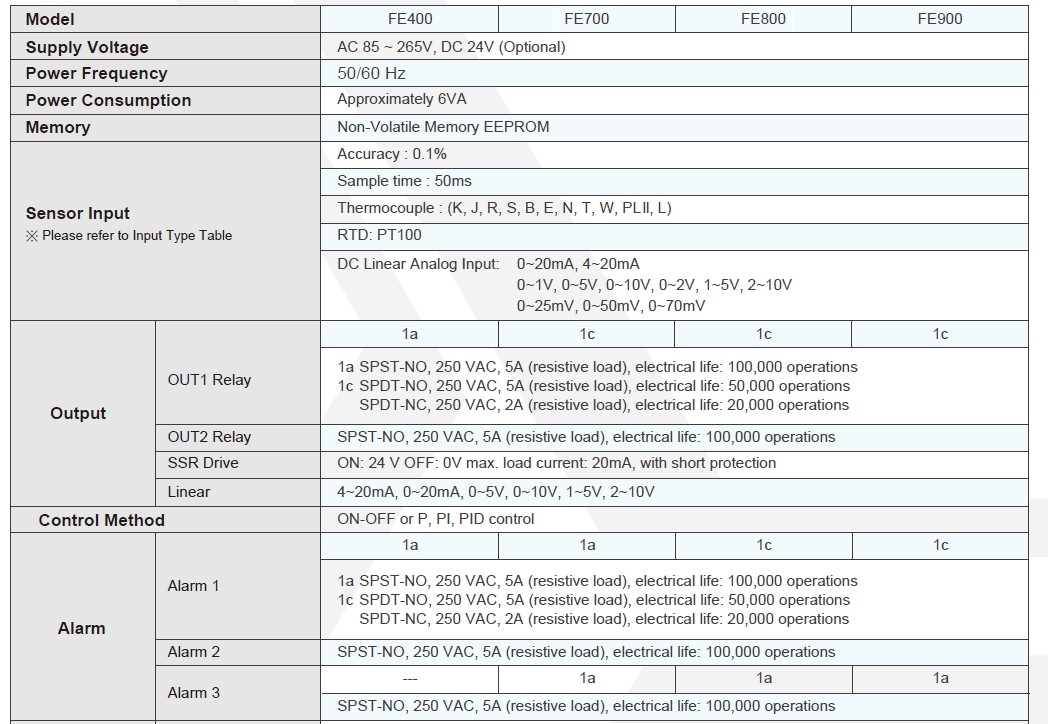Click the Alarm 1 label
The height and width of the screenshot is (724, 1048).
(193, 586)
